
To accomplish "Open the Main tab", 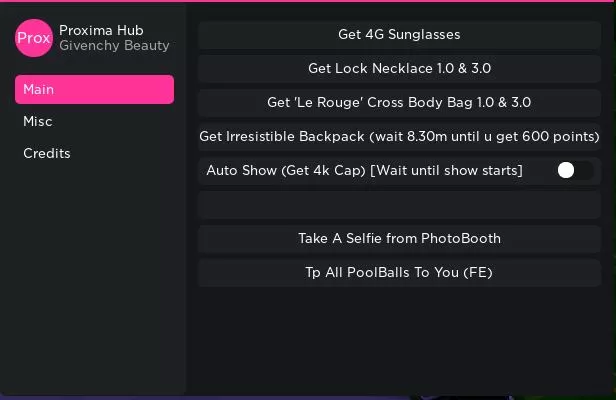I will [94, 90].
